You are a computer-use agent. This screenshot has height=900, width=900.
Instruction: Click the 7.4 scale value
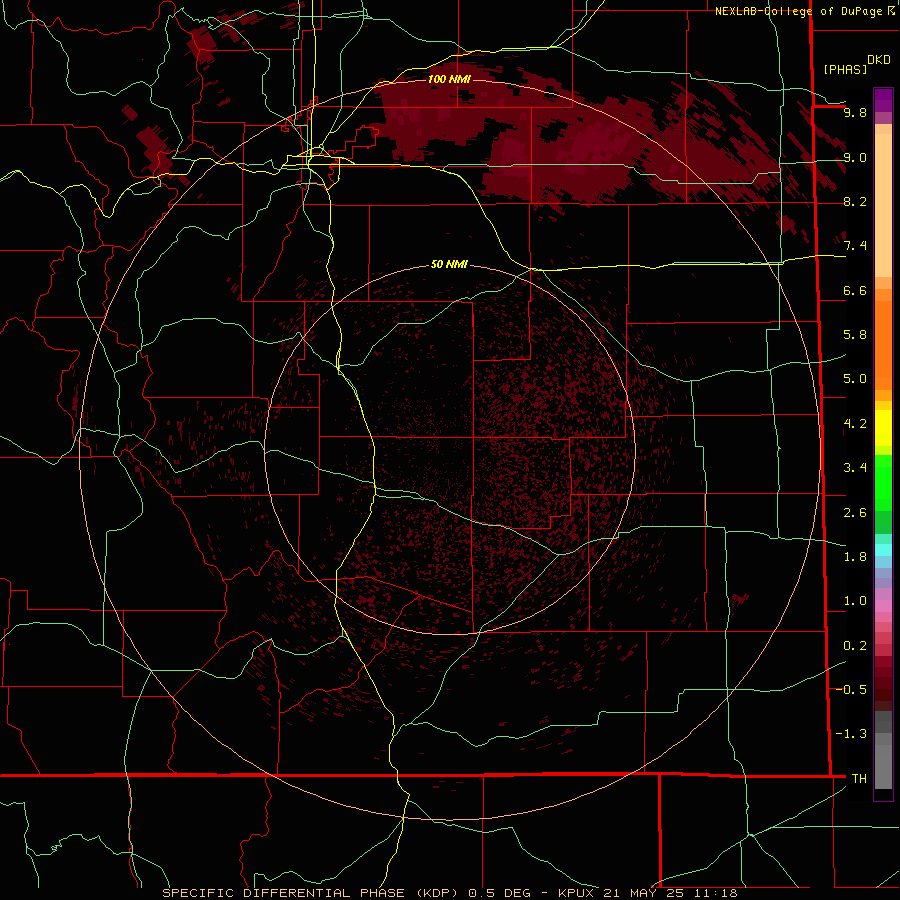click(855, 246)
